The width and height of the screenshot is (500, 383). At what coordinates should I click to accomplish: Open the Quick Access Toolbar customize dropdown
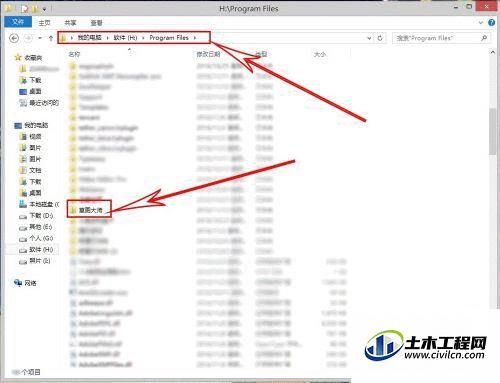44,9
